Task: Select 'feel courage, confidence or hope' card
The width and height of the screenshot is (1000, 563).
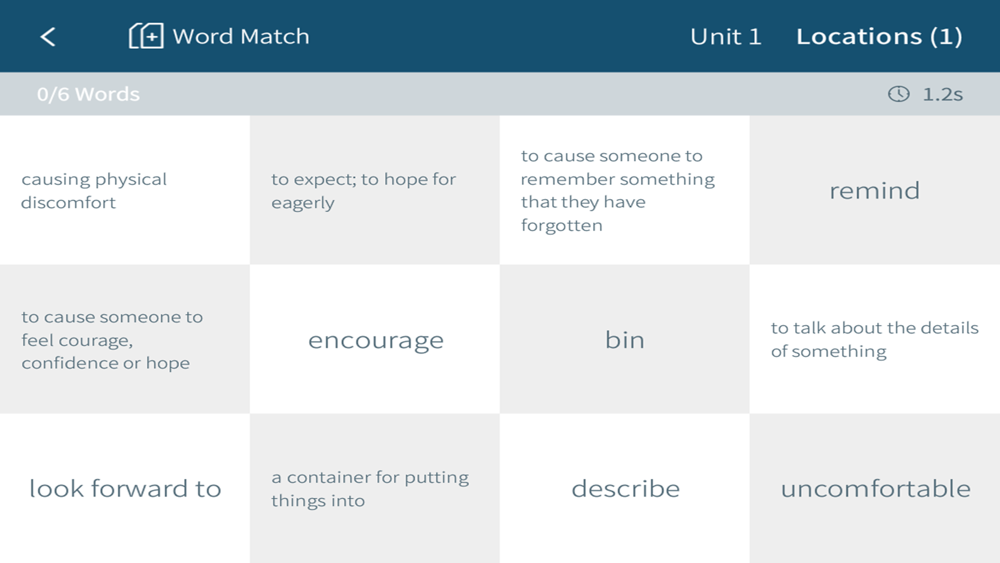Action: tap(125, 340)
